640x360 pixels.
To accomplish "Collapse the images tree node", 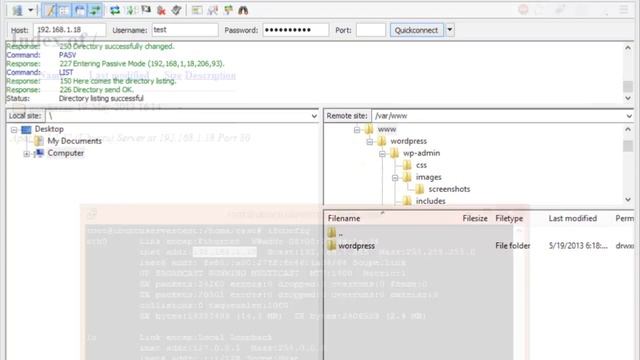I will 395,178.
